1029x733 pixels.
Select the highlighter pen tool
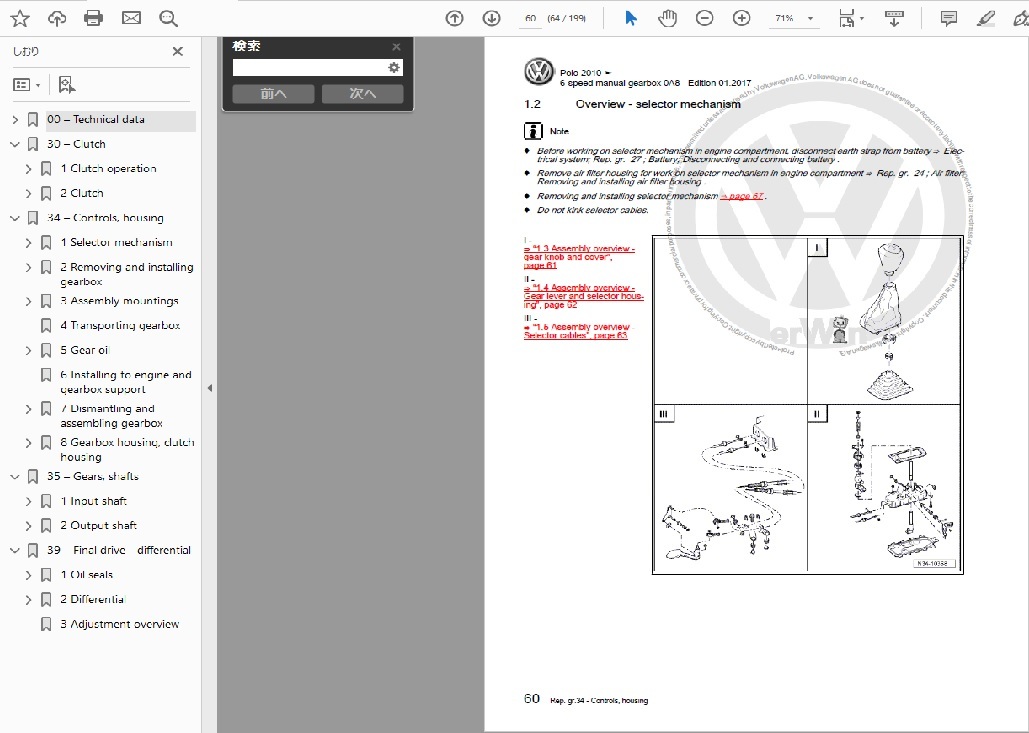(x=986, y=18)
